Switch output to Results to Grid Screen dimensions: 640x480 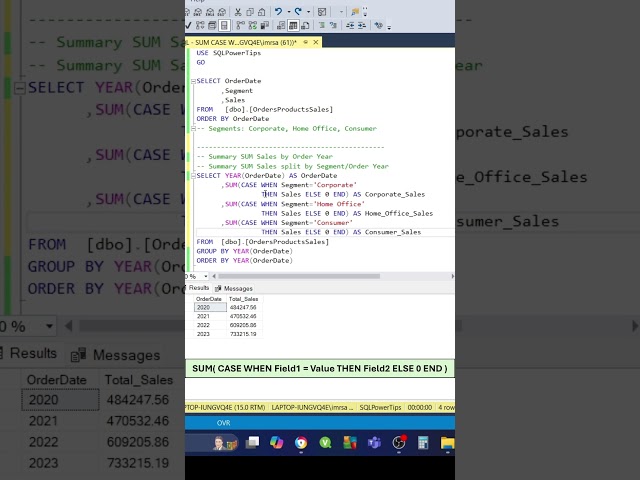(x=293, y=25)
